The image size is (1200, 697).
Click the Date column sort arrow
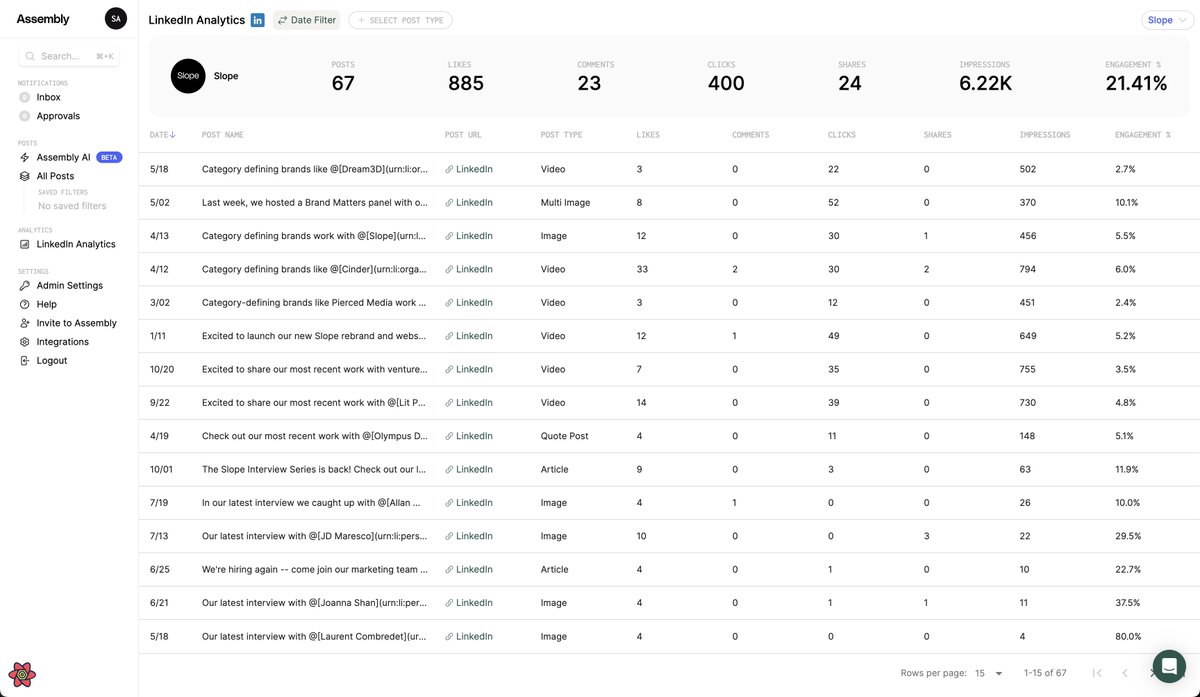coord(173,135)
